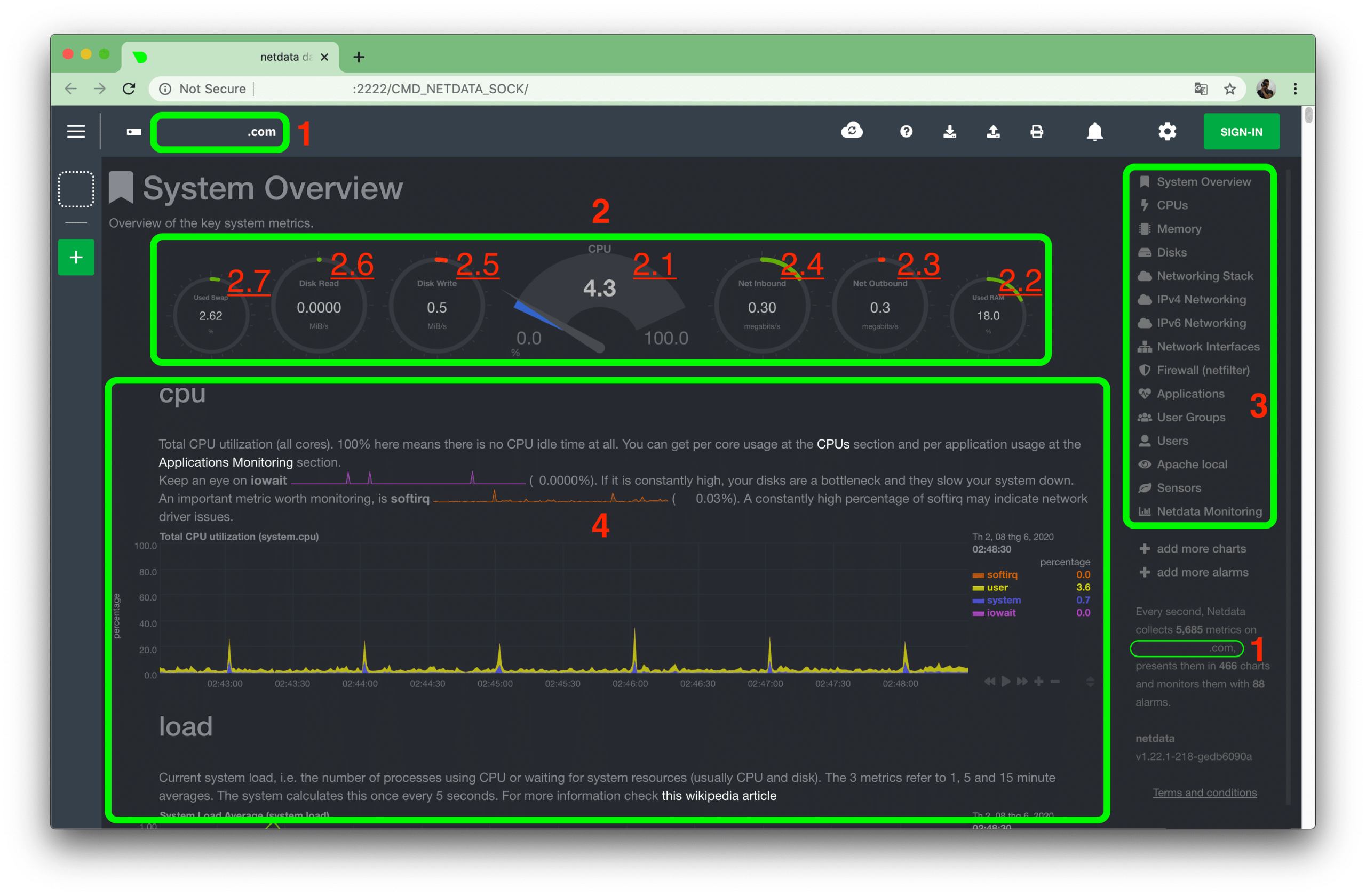Viewport: 1366px width, 896px height.
Task: Print the dashboard via the printer icon
Action: pyautogui.click(x=1037, y=131)
